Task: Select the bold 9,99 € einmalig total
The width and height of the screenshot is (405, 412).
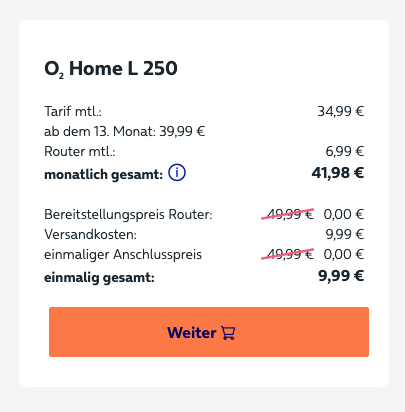Action: pyautogui.click(x=341, y=276)
